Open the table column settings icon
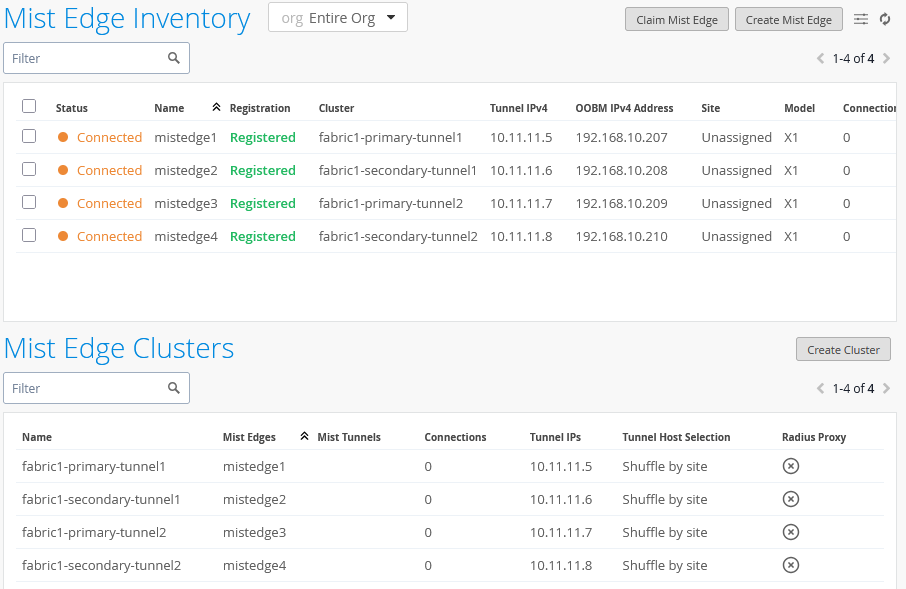Screen dimensions: 906x589 click(x=861, y=19)
